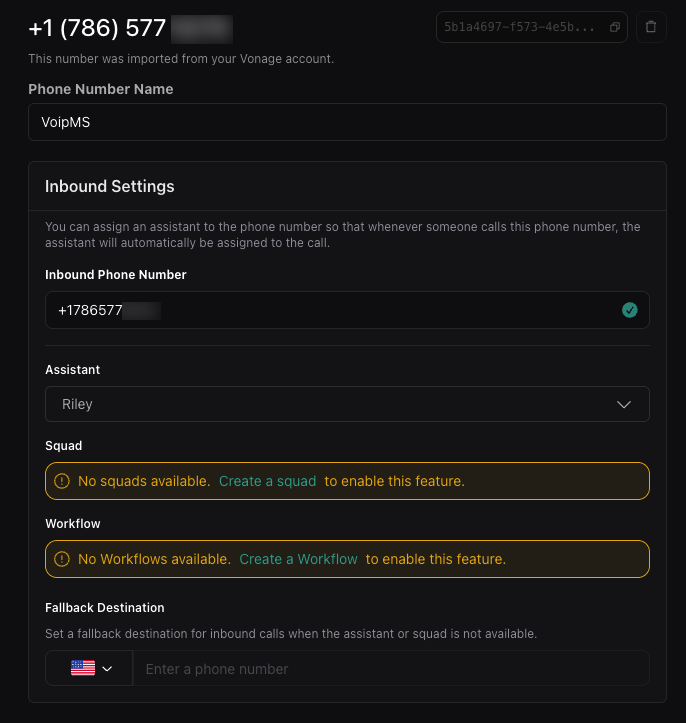Image resolution: width=686 pixels, height=723 pixels.
Task: Click the green verified checkmark icon
Action: coord(629,310)
